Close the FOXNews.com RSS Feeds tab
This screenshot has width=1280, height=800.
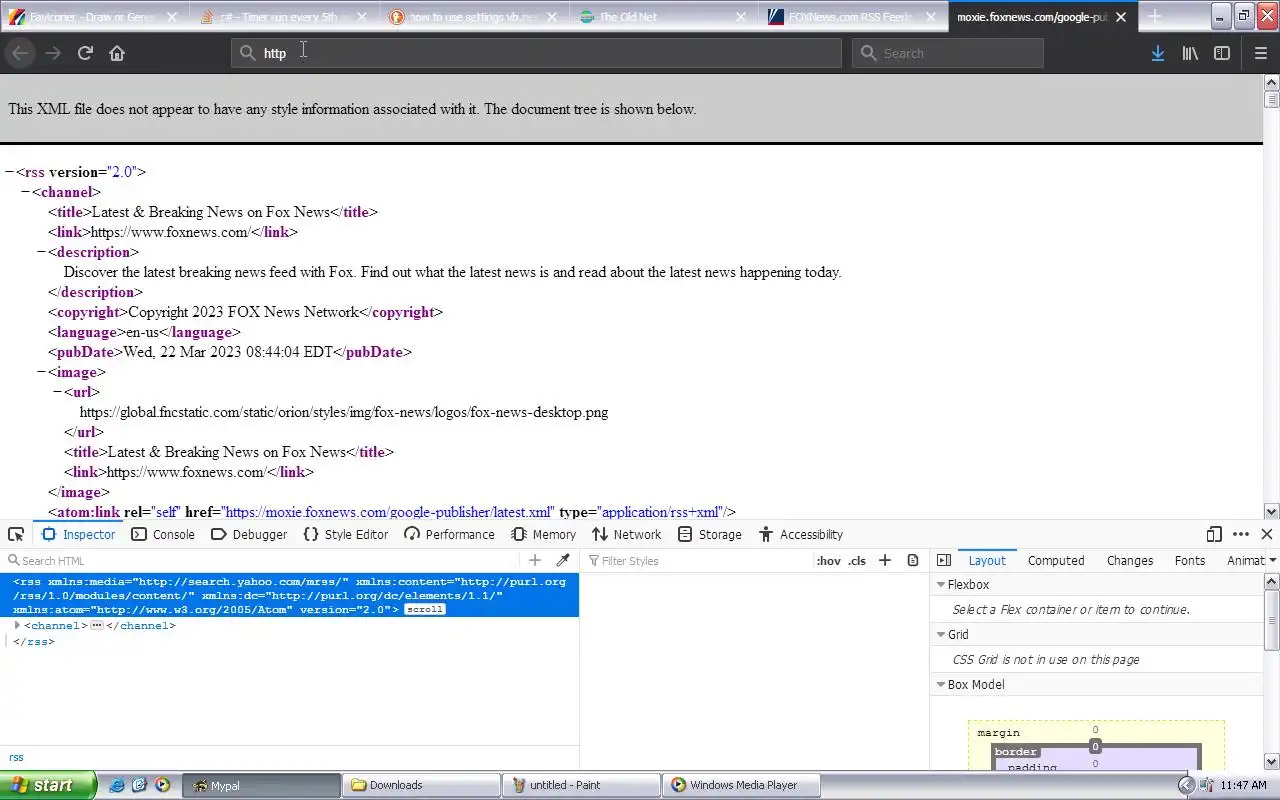pyautogui.click(x=931, y=17)
